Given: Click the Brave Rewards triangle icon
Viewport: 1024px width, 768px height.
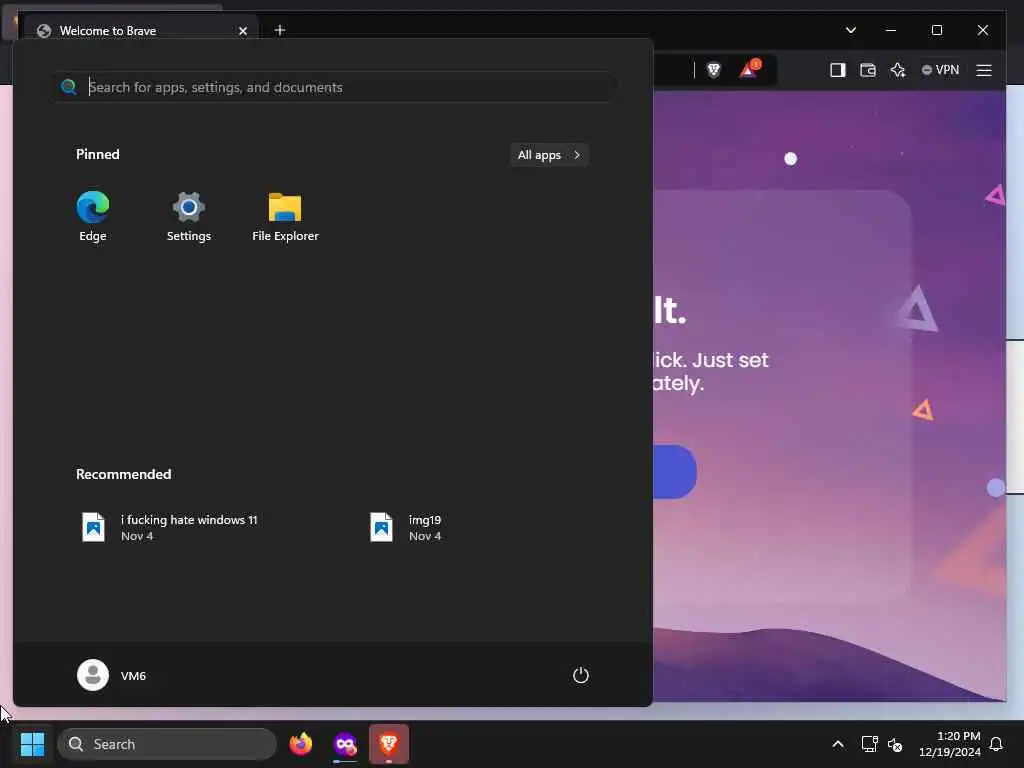Looking at the screenshot, I should pos(749,70).
